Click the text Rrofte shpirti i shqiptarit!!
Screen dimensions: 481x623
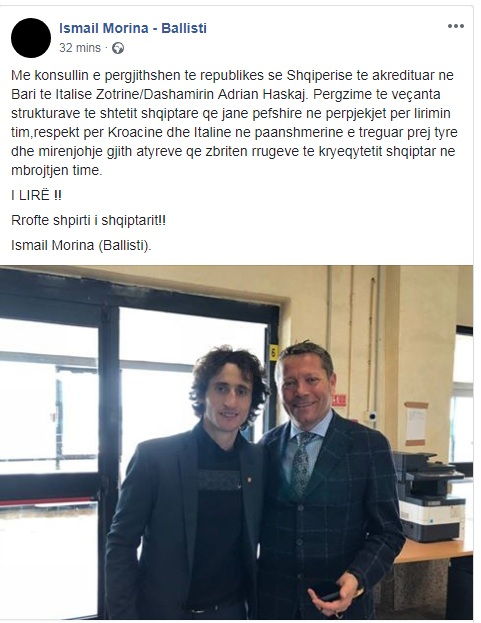coord(89,220)
